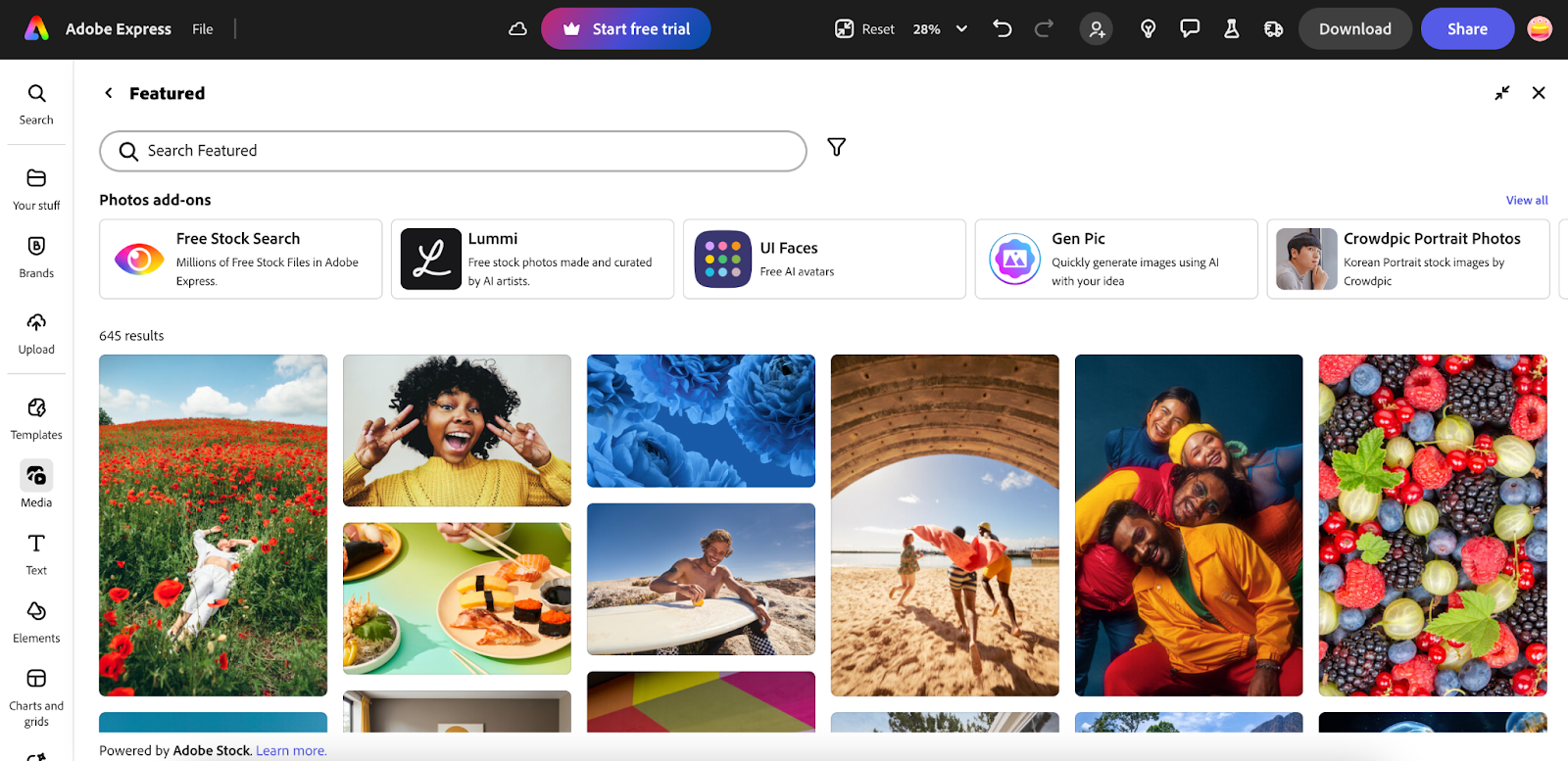The image size is (1568, 761).
Task: Share the design
Action: point(1467,29)
